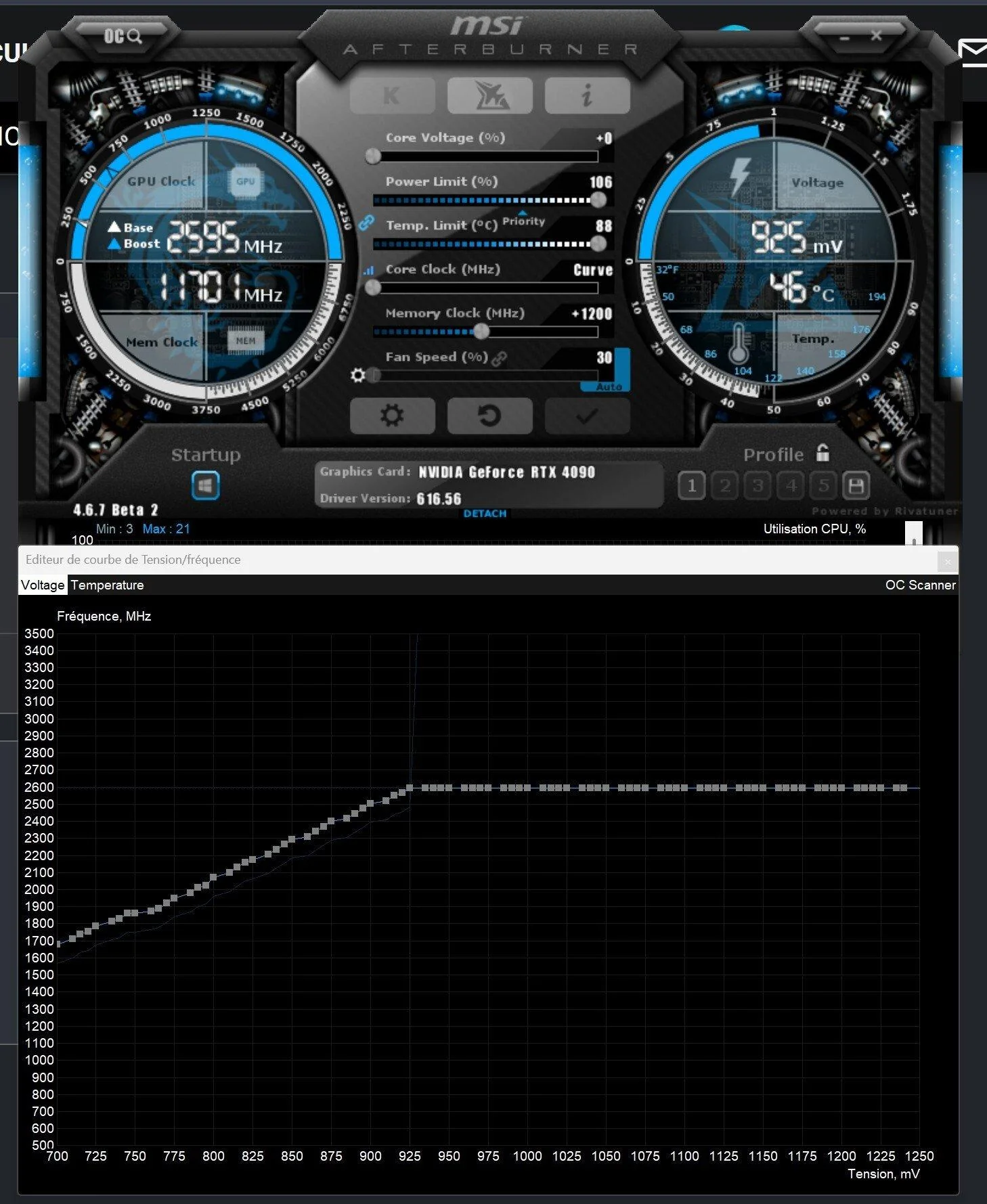
Task: Open OC Scanner in curve editor
Action: click(x=920, y=585)
